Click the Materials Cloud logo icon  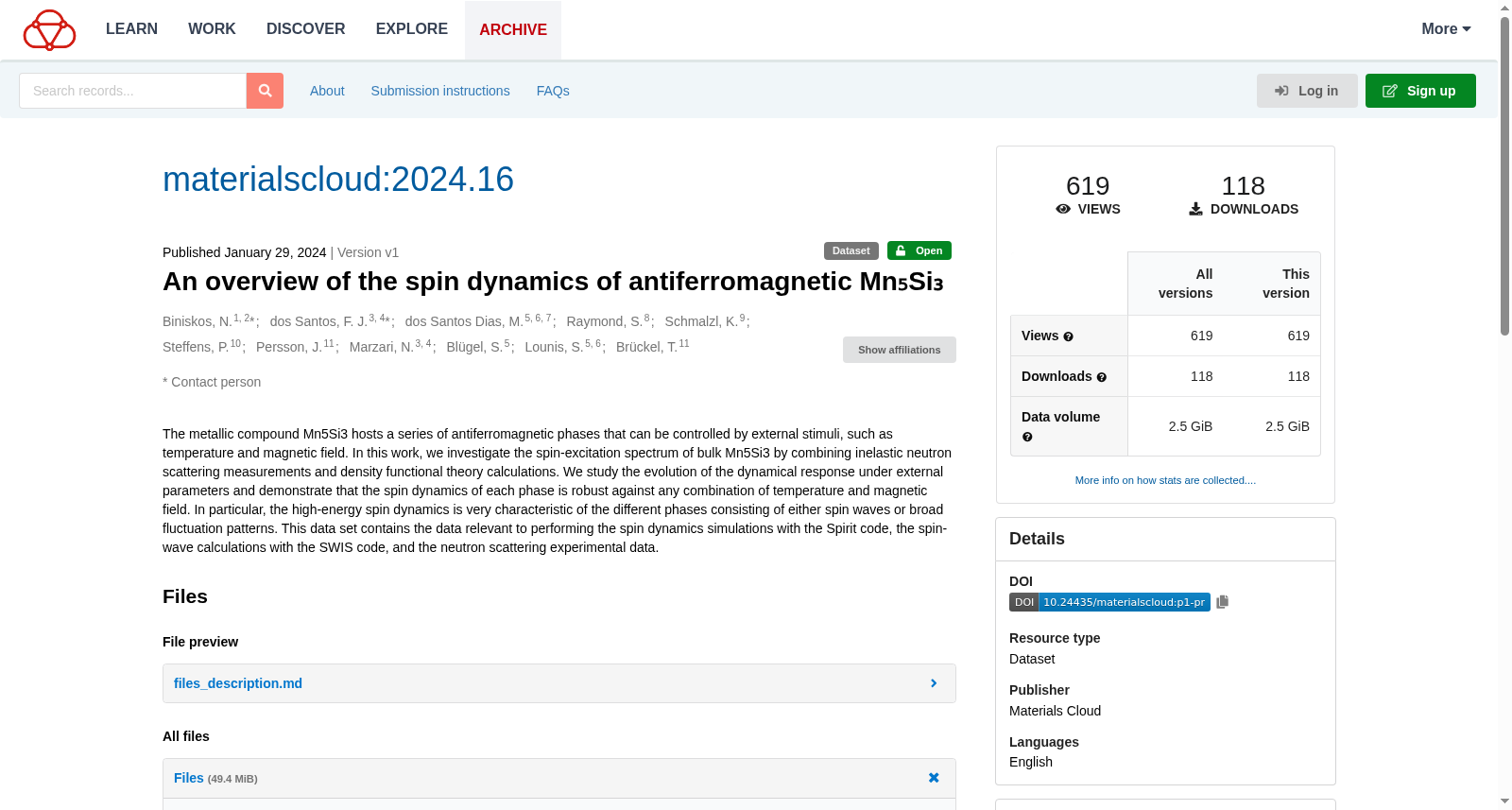49,29
